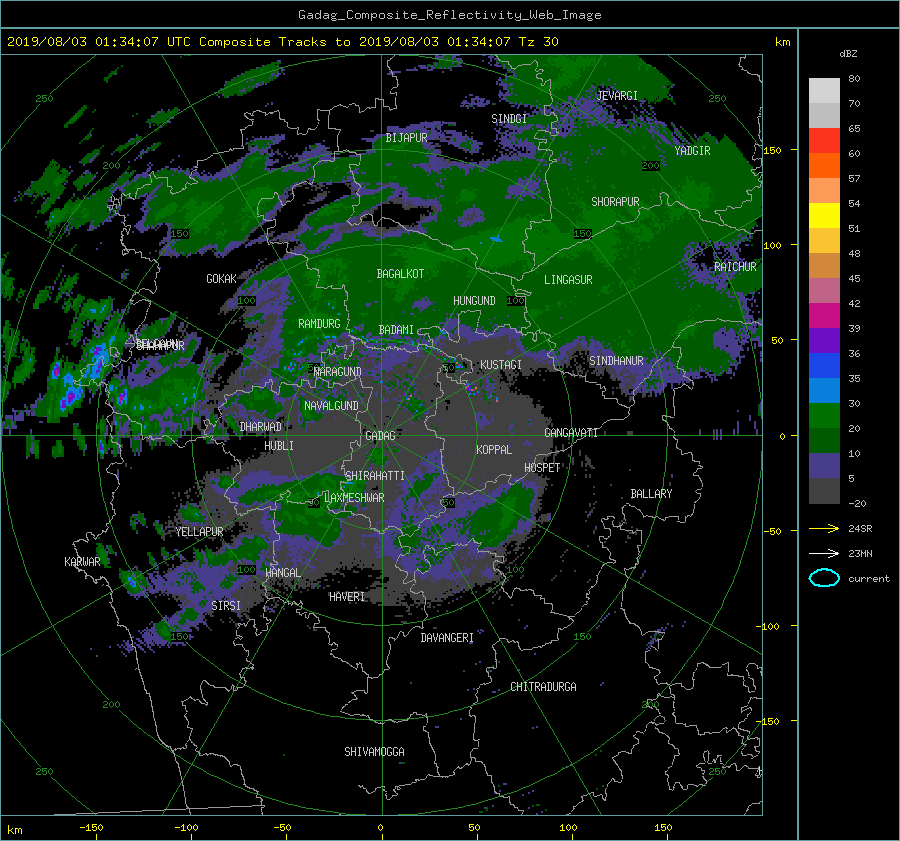
Task: Pick the slate purple 5-10 dBZ swatch
Action: pos(824,465)
